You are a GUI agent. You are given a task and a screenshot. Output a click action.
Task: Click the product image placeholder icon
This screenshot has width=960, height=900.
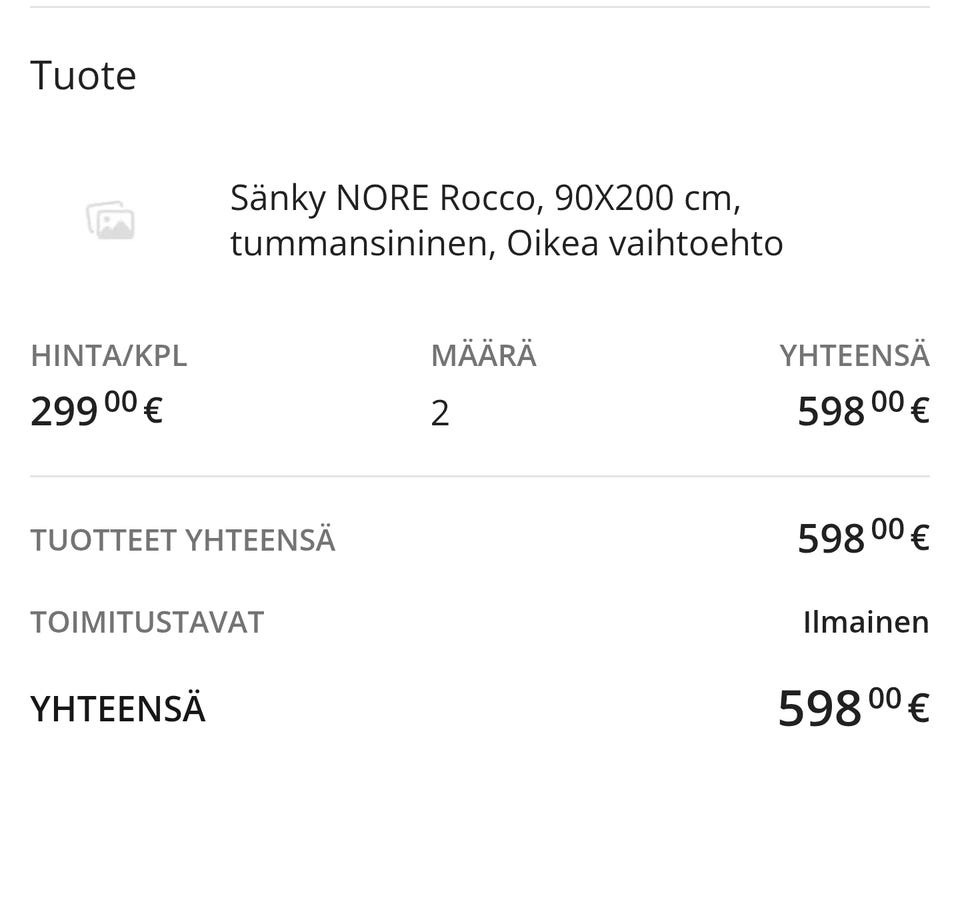[x=110, y=220]
